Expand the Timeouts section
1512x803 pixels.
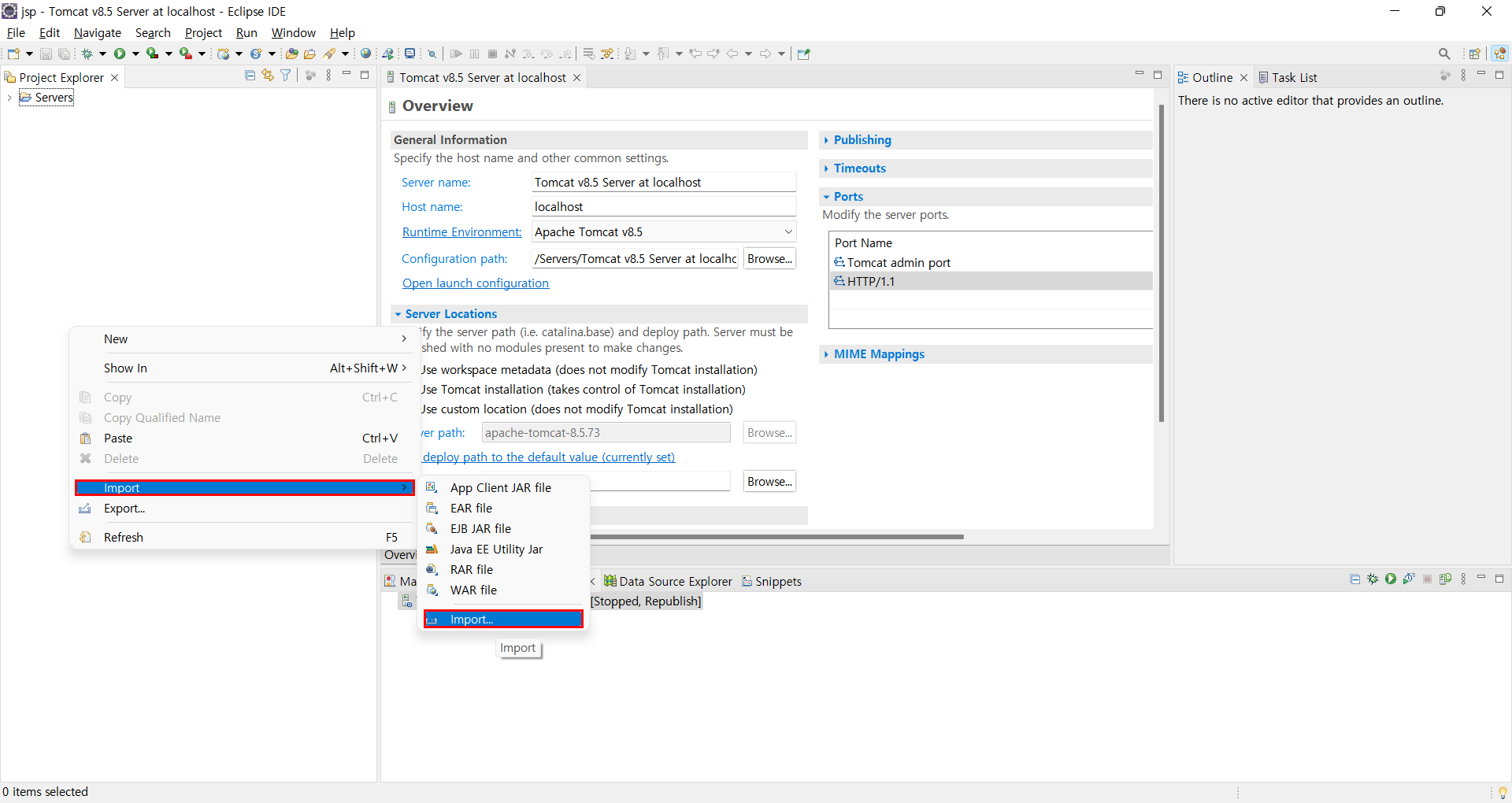point(826,168)
